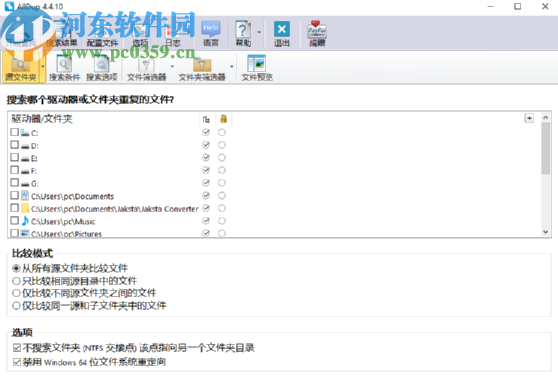Check the C:\Users\pc\Music folder checkbox
This screenshot has height=379, width=558.
point(15,221)
